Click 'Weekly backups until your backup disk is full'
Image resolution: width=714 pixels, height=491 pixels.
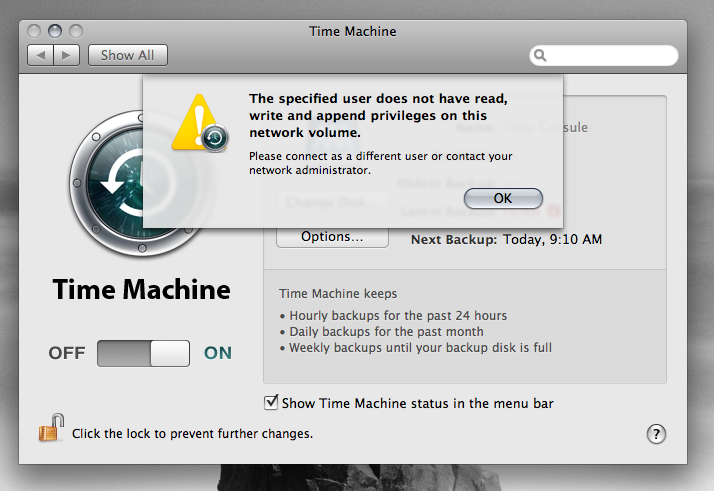[x=421, y=348]
